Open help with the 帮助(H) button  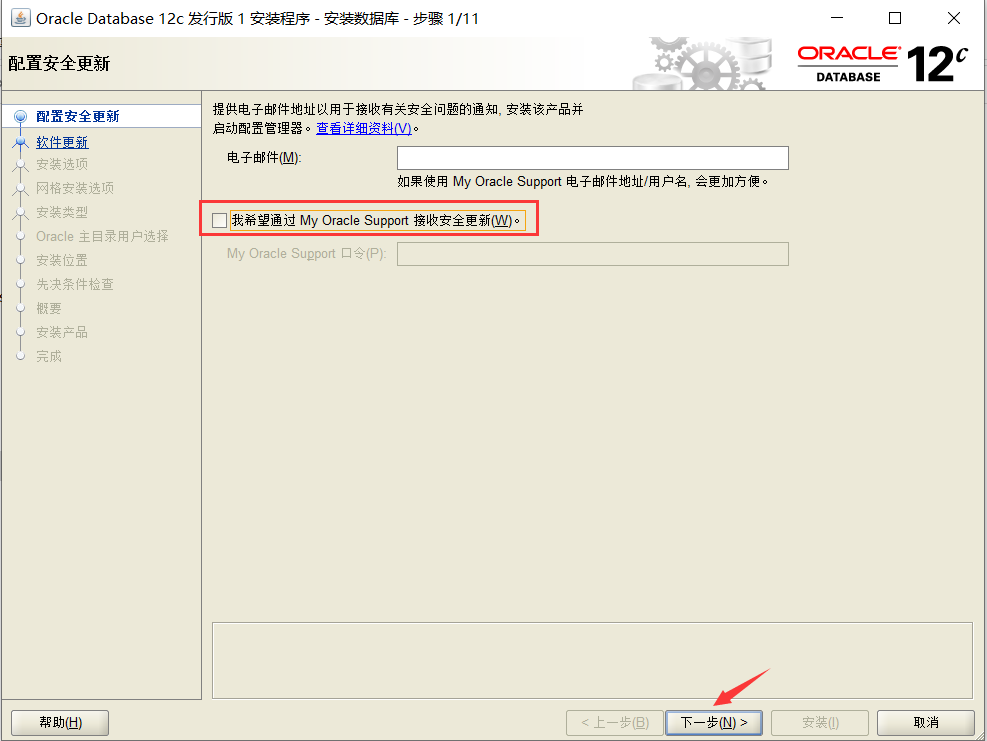60,723
